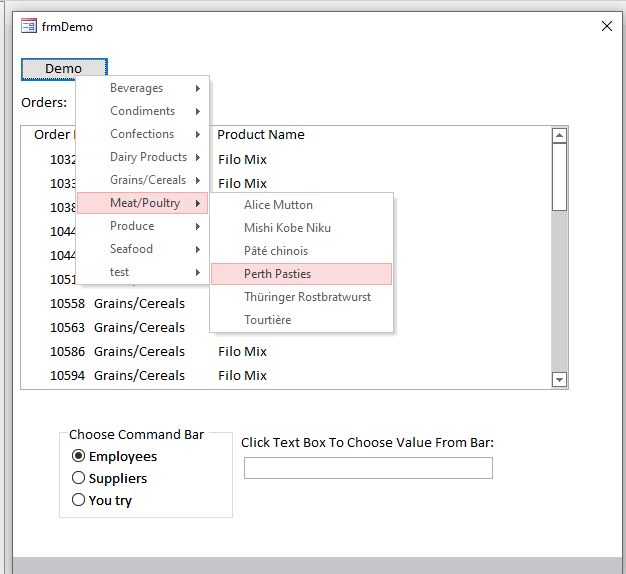The width and height of the screenshot is (626, 574).
Task: Expand the Condiments submenu
Action: click(x=143, y=111)
